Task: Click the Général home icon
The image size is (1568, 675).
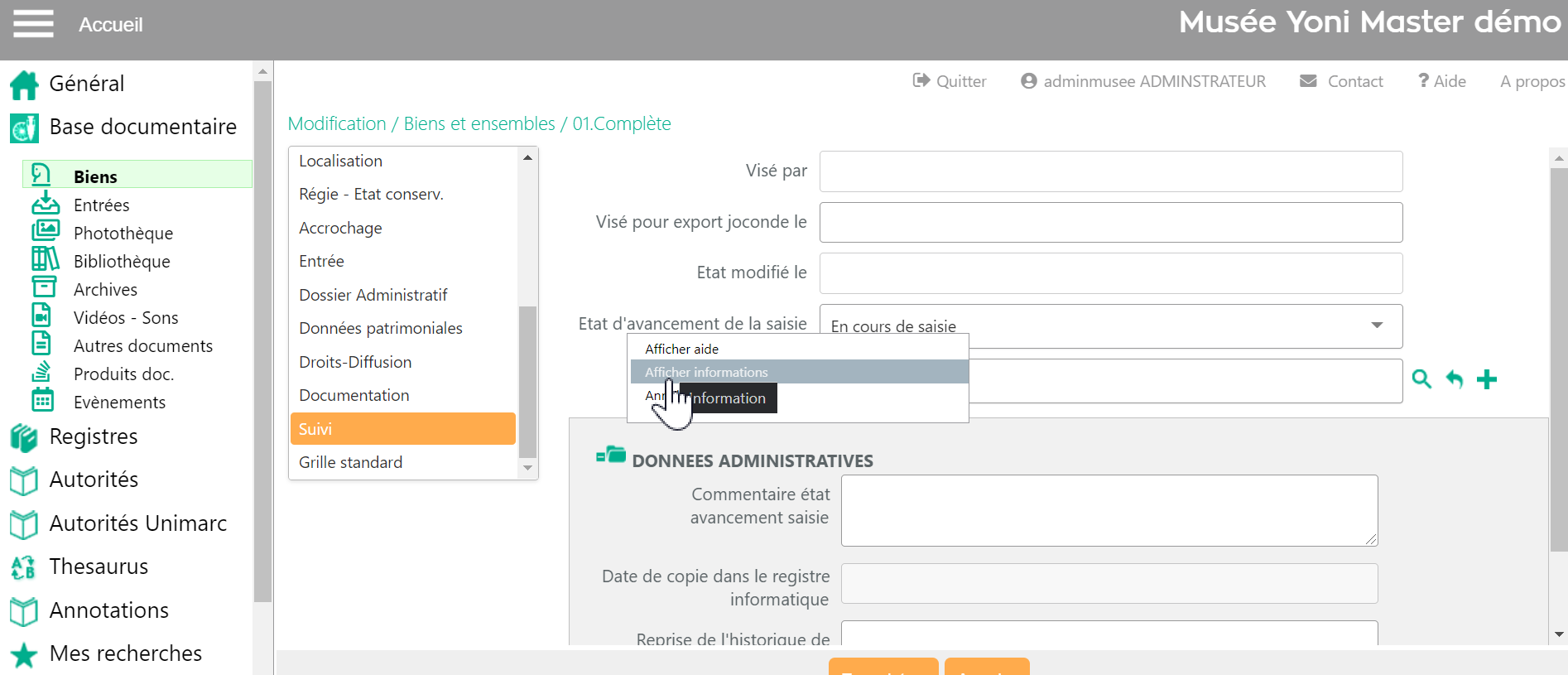Action: pyautogui.click(x=24, y=84)
